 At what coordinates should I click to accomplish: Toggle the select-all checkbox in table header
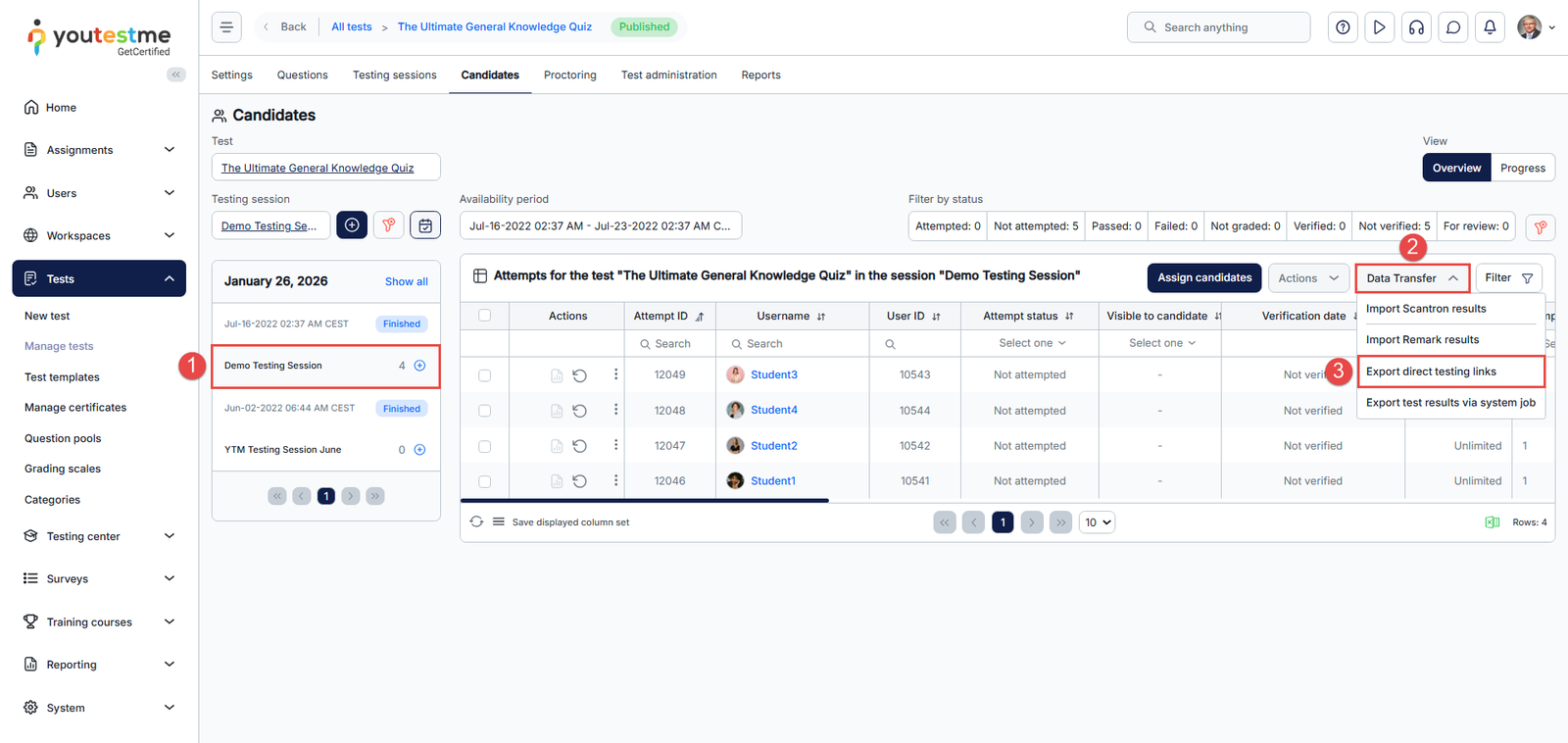click(484, 316)
